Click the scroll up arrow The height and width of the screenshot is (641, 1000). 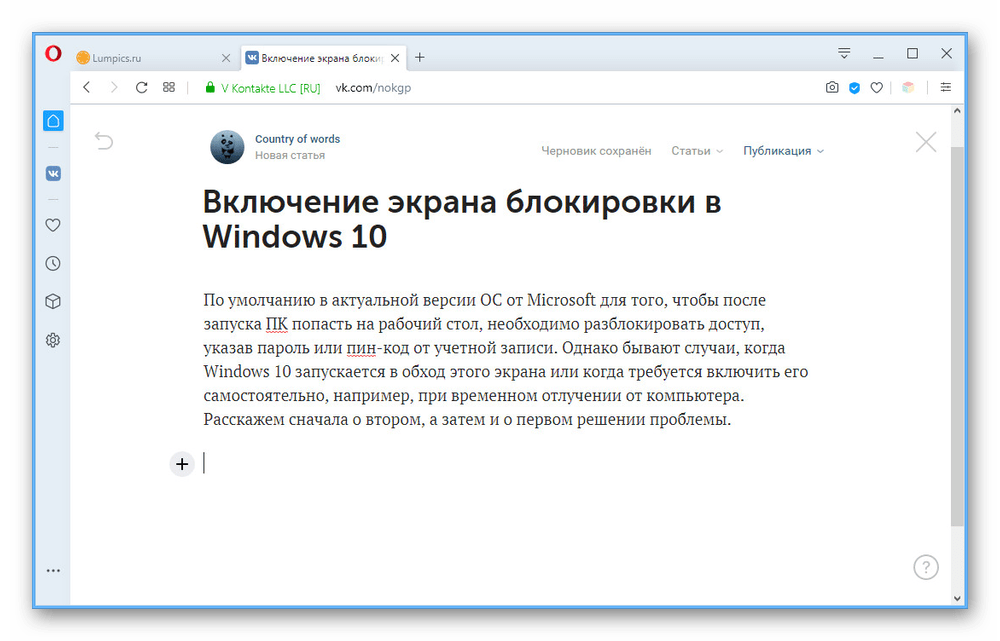click(x=957, y=111)
